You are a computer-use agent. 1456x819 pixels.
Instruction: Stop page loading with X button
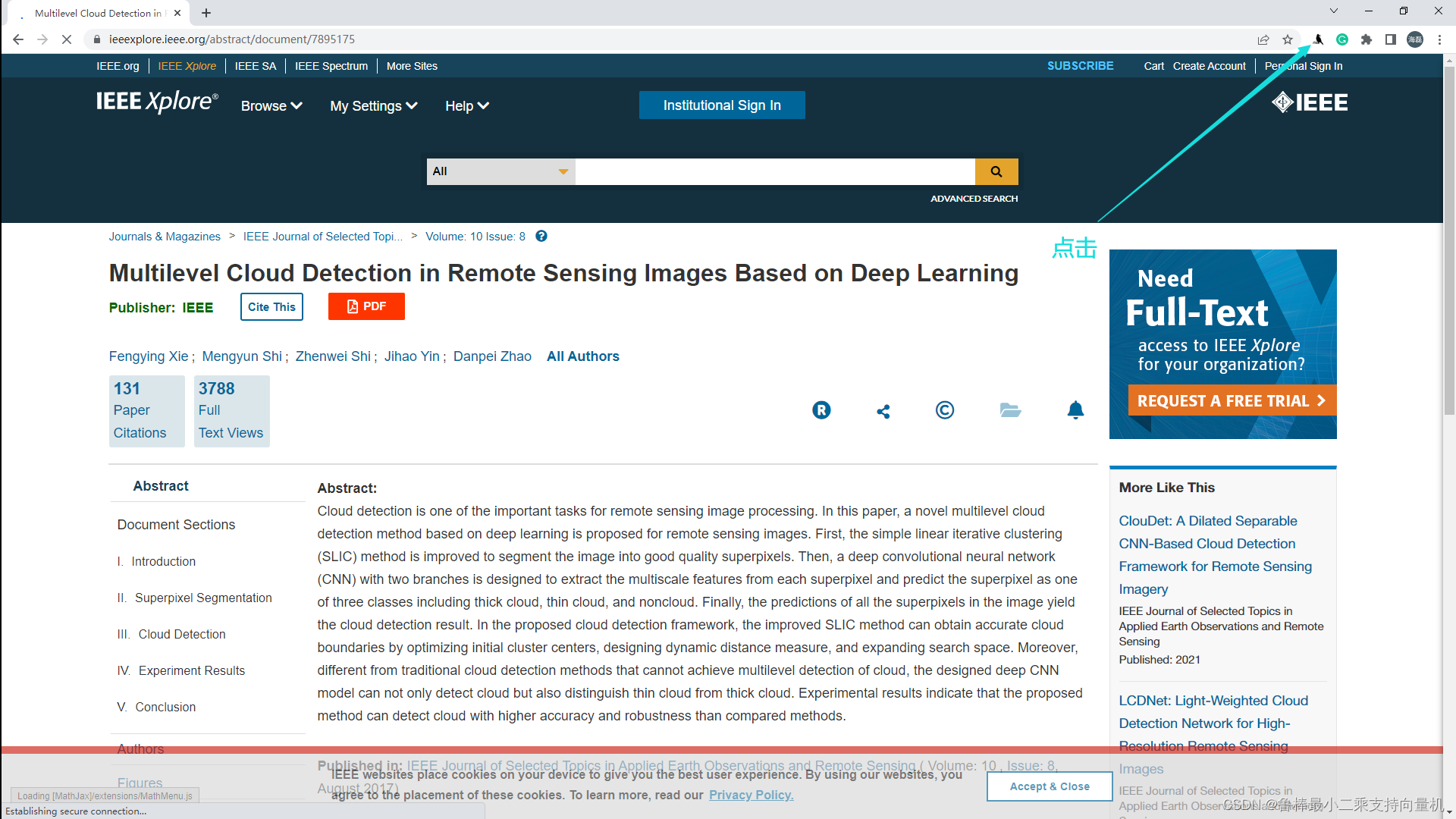coord(67,39)
